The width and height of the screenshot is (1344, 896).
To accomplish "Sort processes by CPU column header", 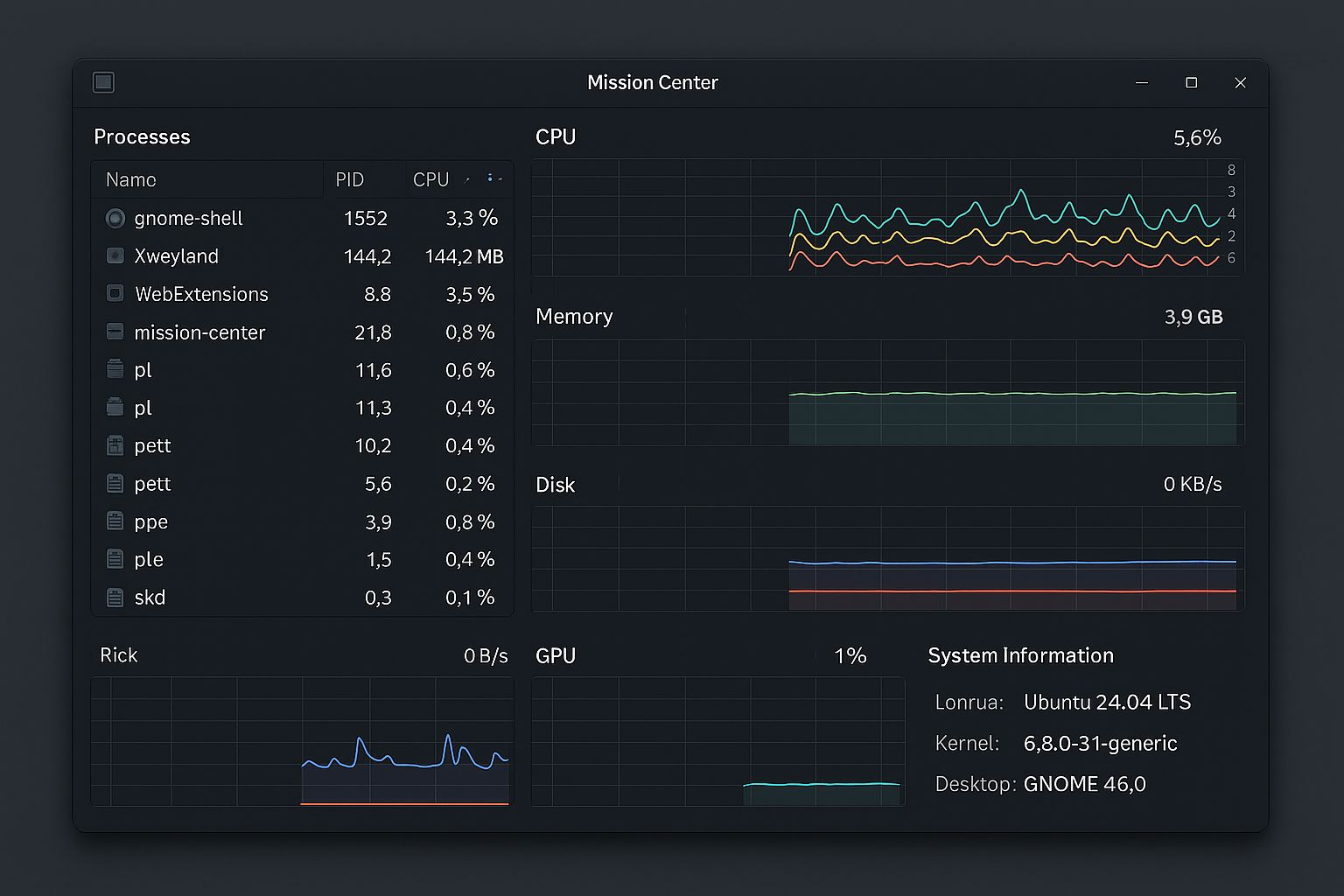I will [x=430, y=179].
